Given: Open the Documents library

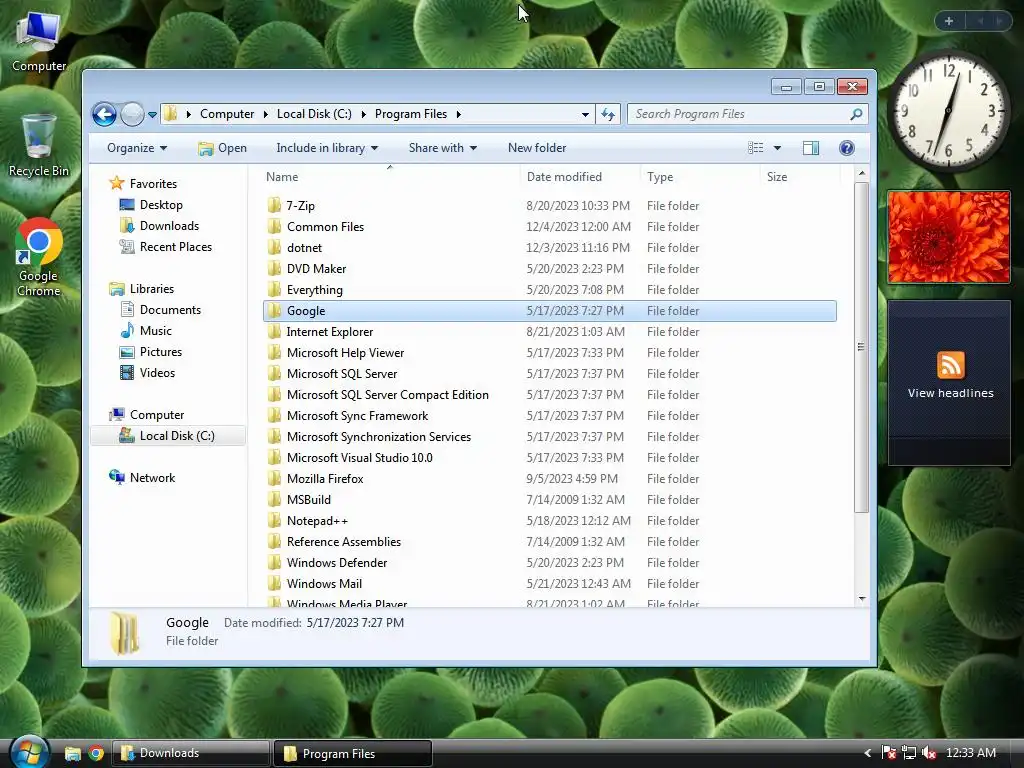Looking at the screenshot, I should tap(170, 310).
